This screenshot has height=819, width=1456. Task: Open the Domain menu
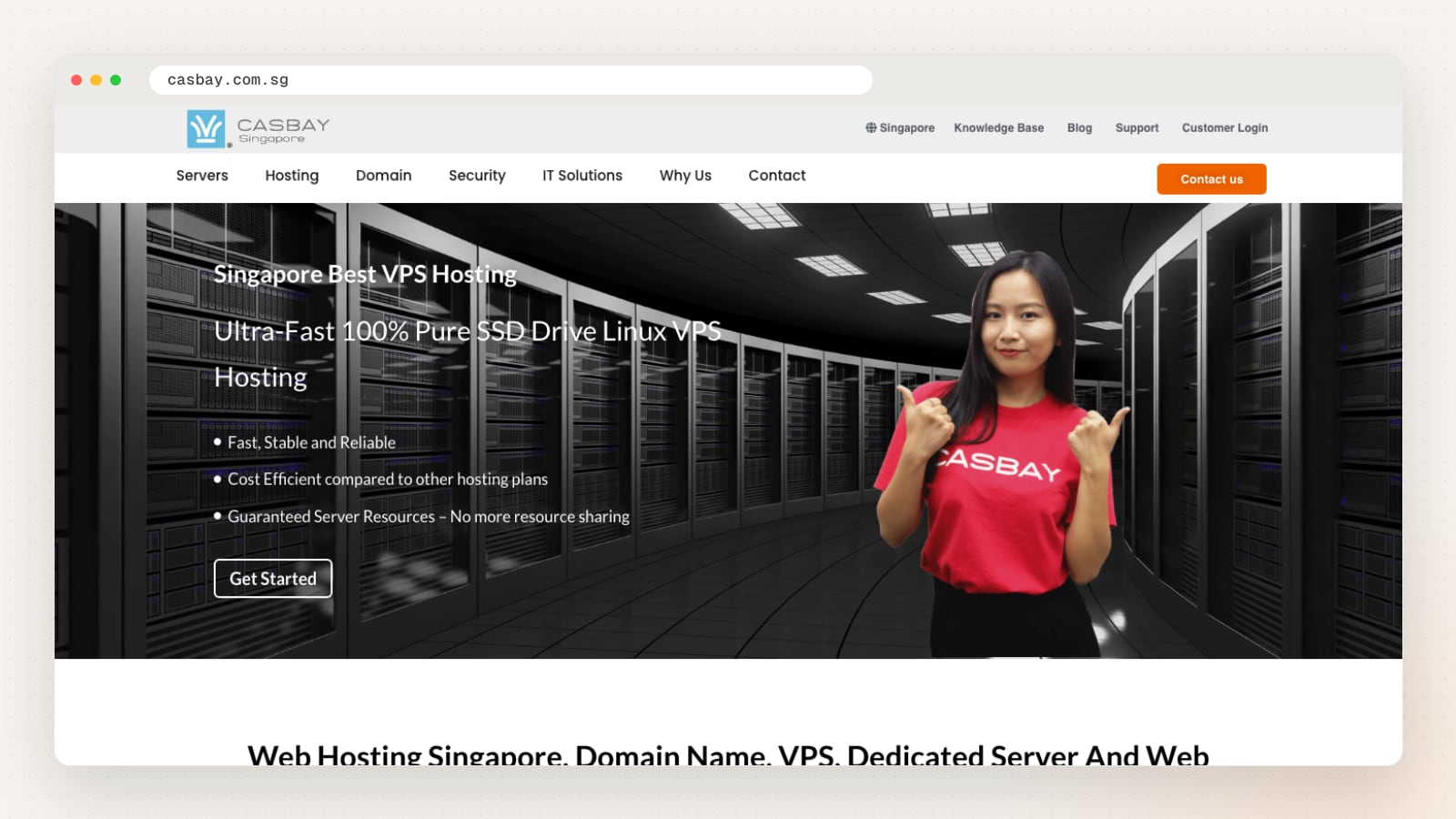(x=383, y=176)
